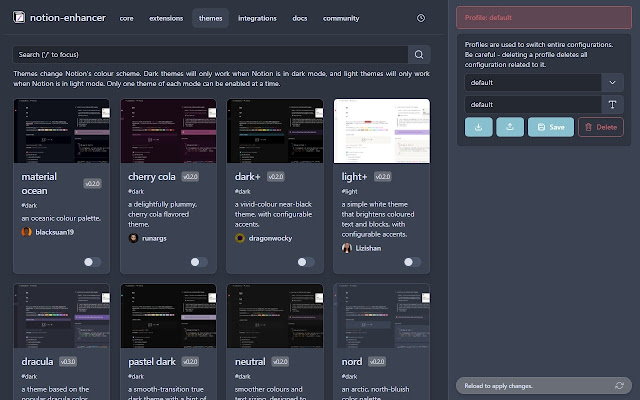Switch on the light+ theme toggle

pos(411,262)
